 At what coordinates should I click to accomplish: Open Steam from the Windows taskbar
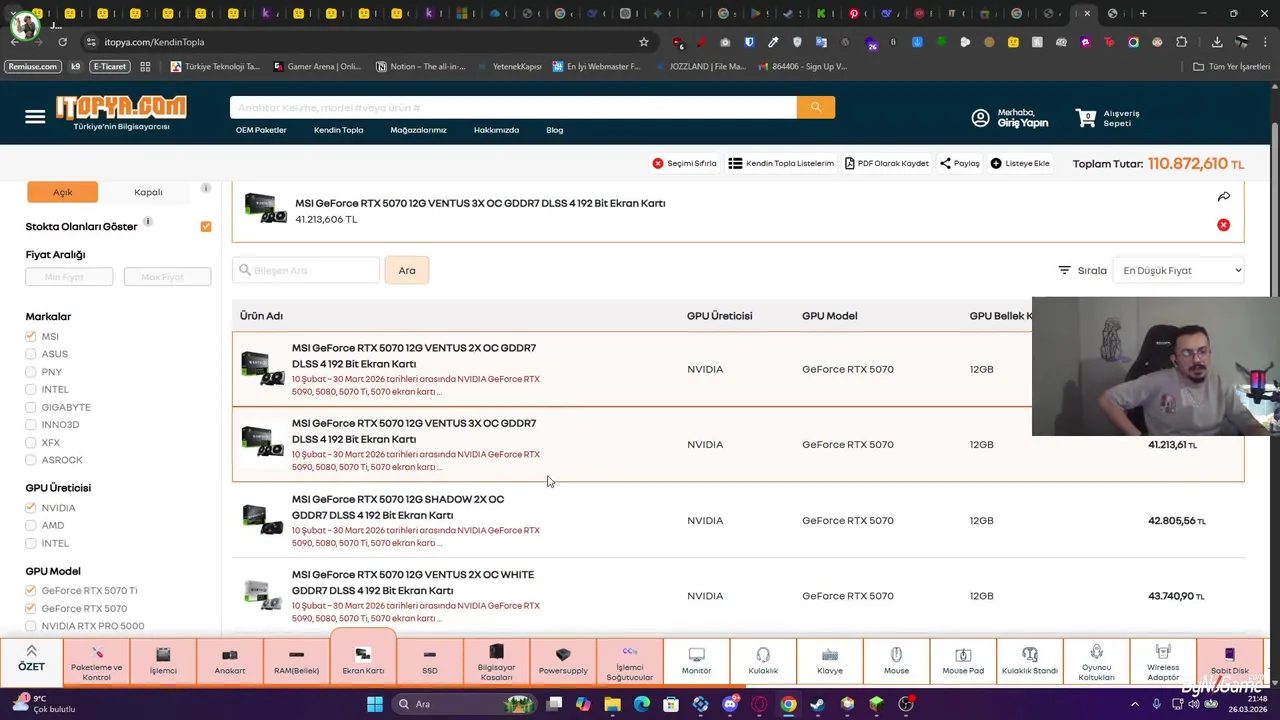[817, 704]
